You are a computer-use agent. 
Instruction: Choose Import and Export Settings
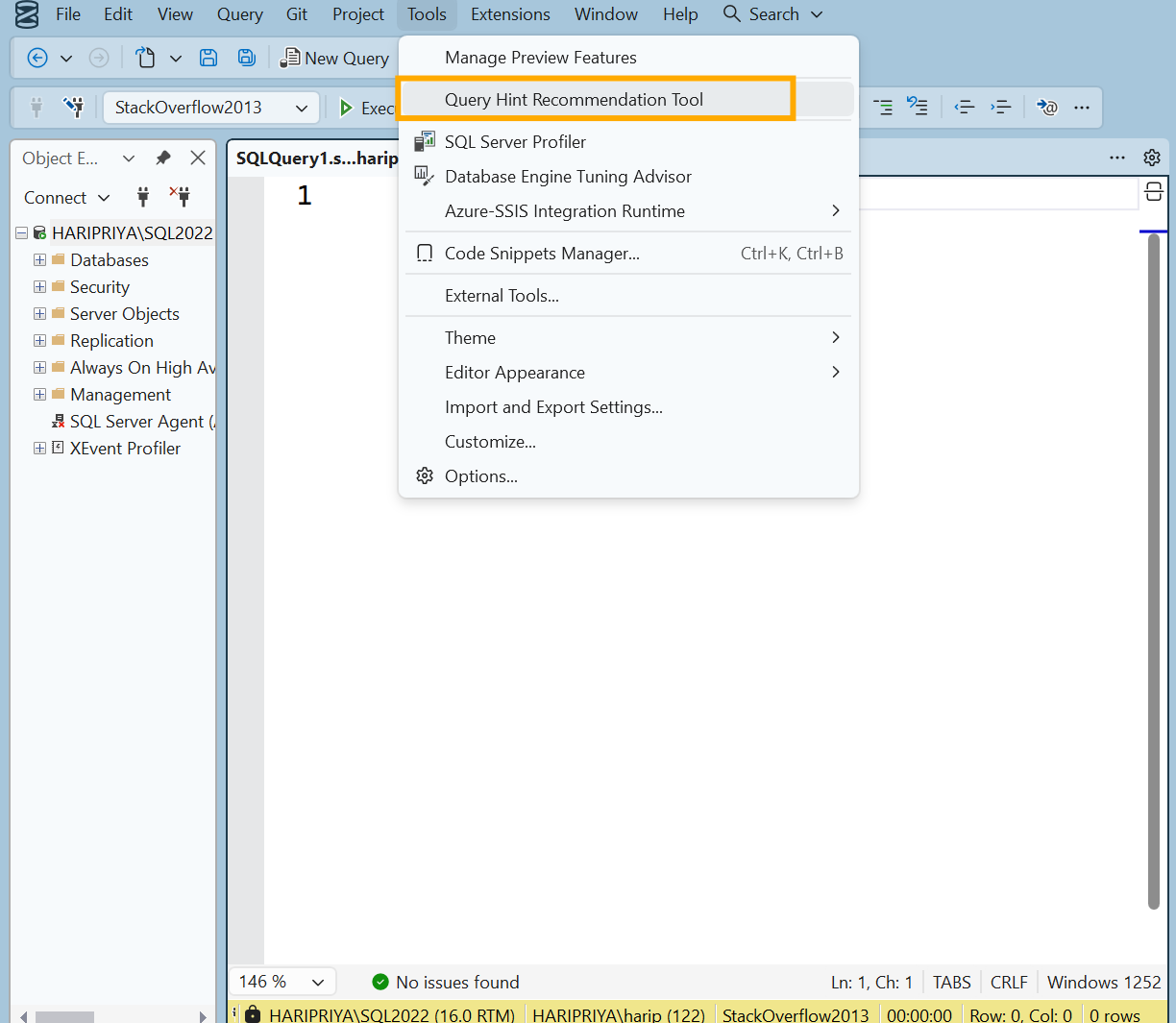628,407
